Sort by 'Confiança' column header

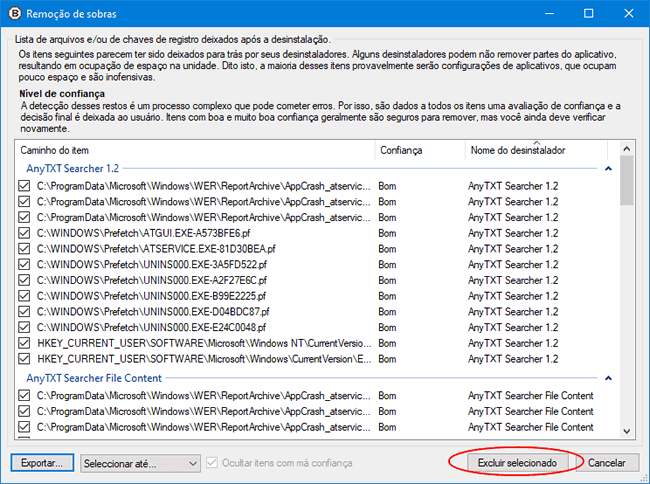point(420,150)
